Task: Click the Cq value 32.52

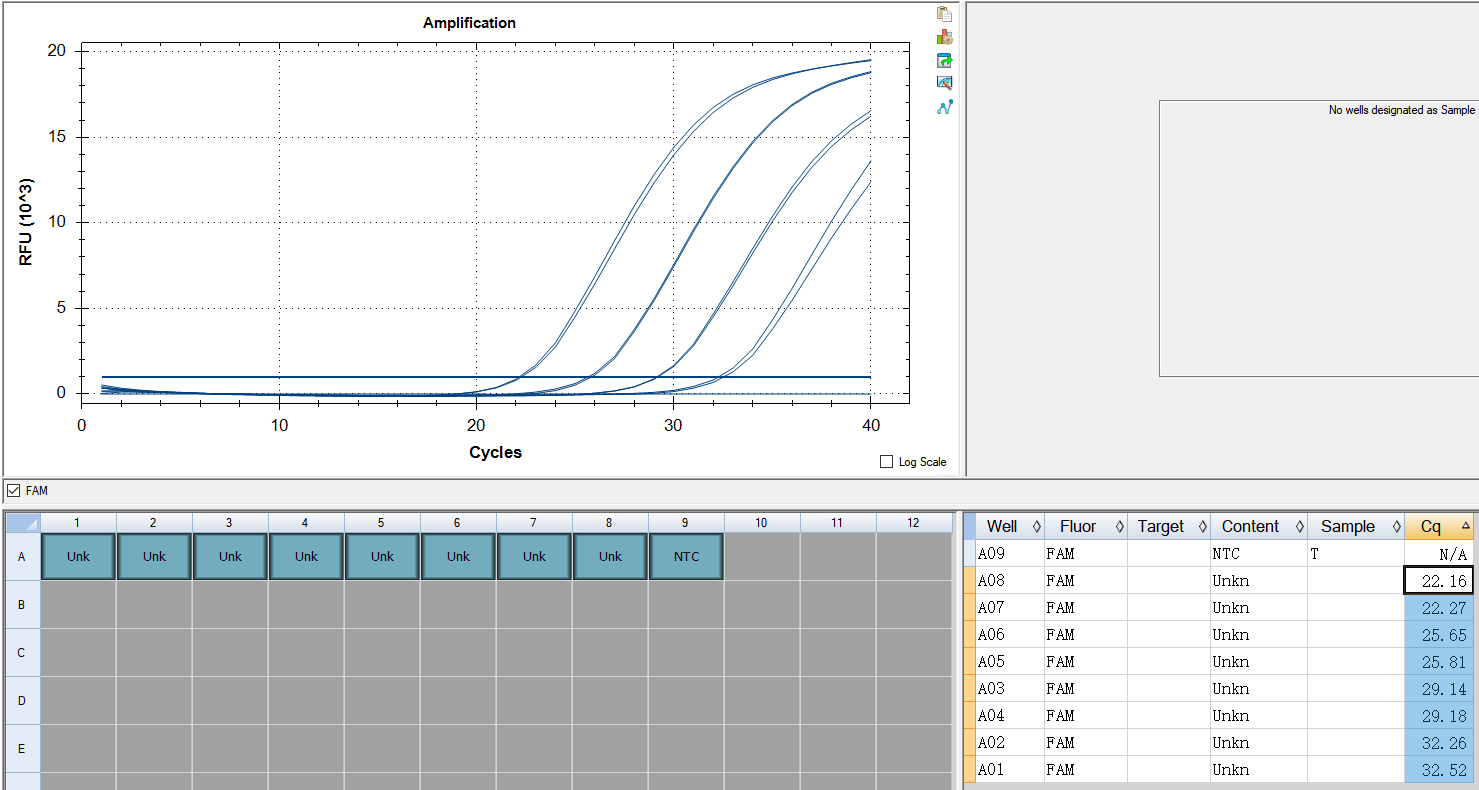Action: 1439,770
